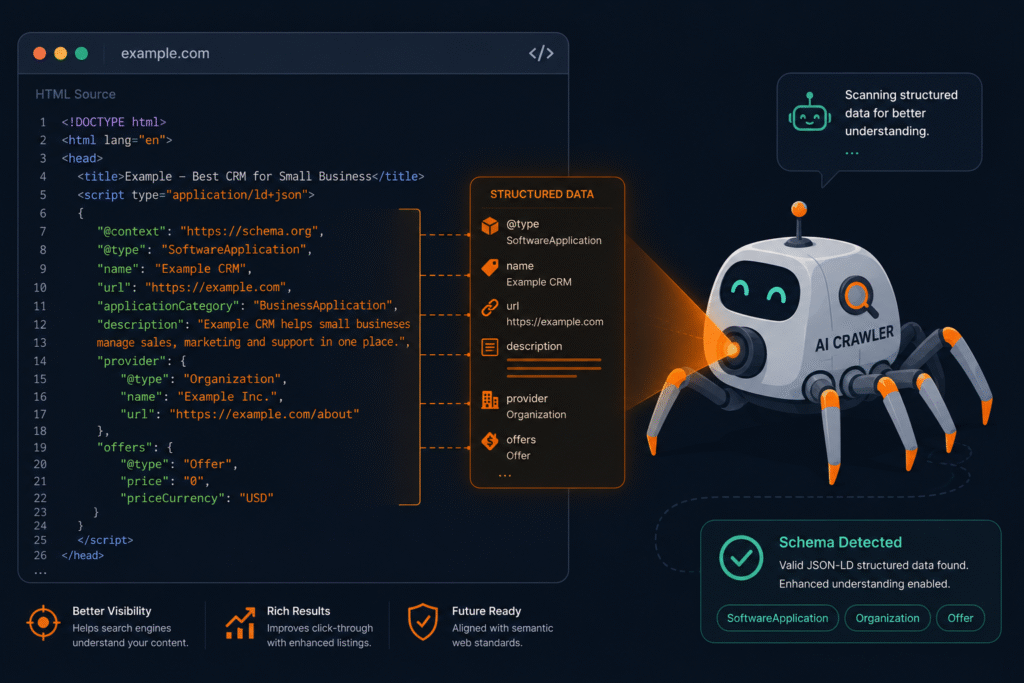The width and height of the screenshot is (1024, 683).
Task: Select the Organization tag pill
Action: click(x=888, y=618)
